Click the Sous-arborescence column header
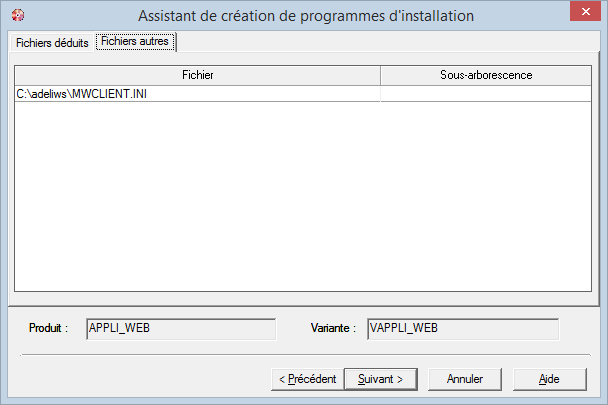The height and width of the screenshot is (405, 608). (486, 75)
